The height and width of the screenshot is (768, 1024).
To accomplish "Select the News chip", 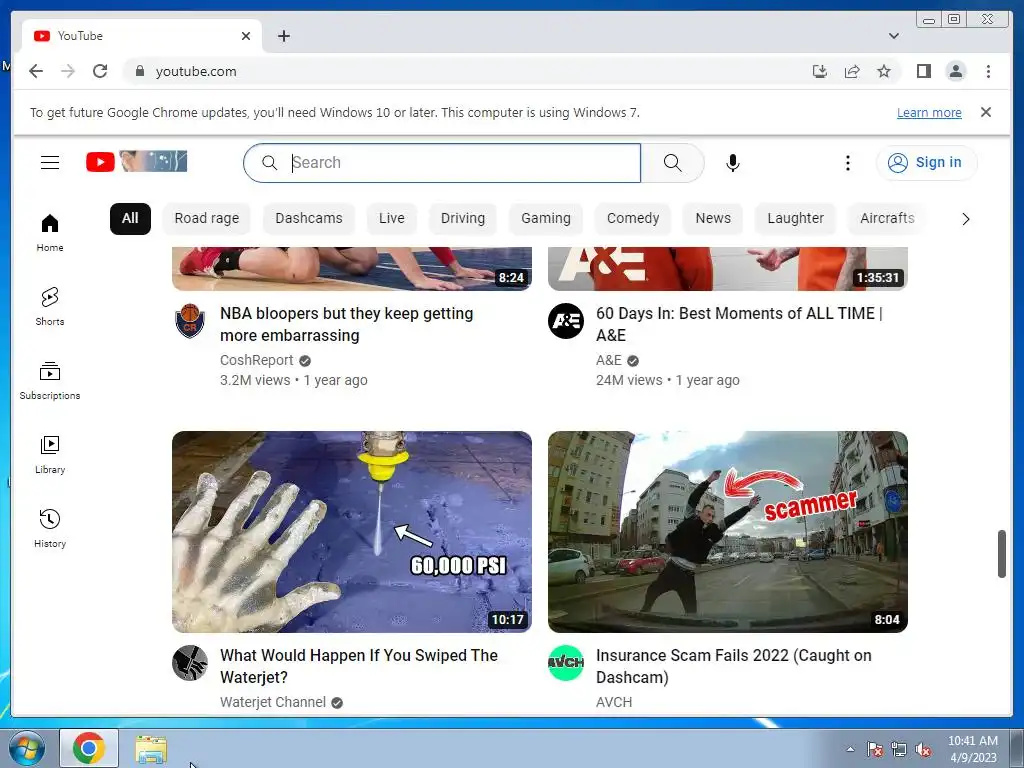I will point(712,218).
